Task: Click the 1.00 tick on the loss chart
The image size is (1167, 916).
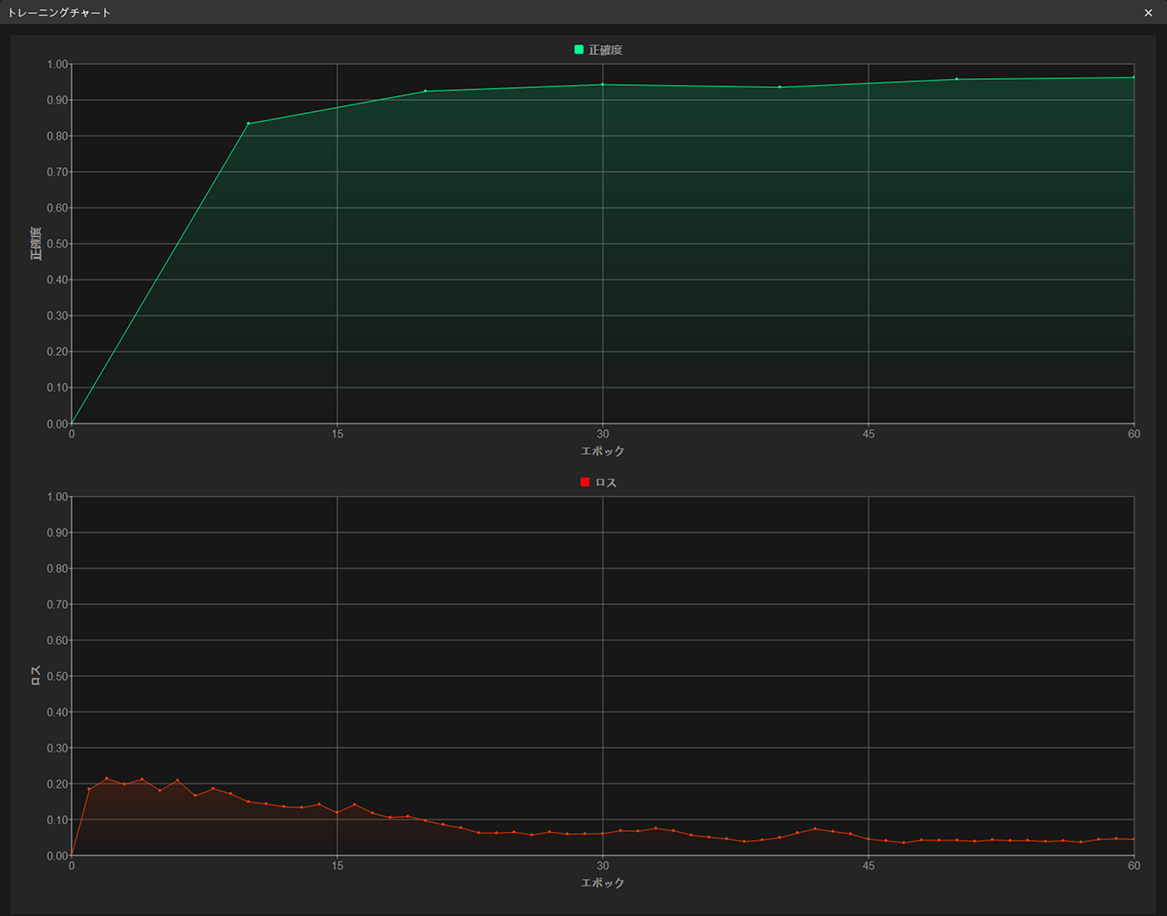Action: (x=57, y=496)
